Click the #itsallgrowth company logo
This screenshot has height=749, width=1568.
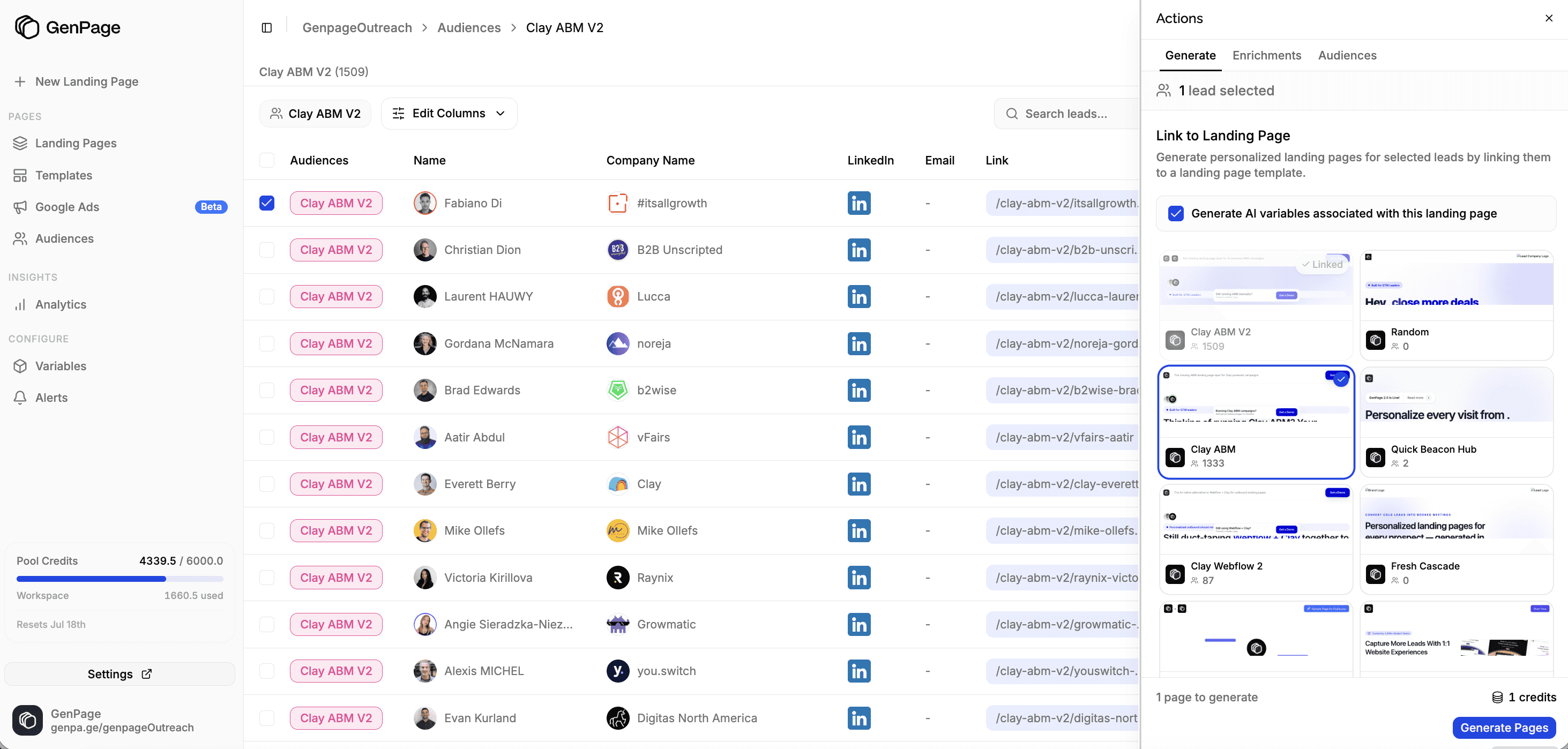click(618, 203)
